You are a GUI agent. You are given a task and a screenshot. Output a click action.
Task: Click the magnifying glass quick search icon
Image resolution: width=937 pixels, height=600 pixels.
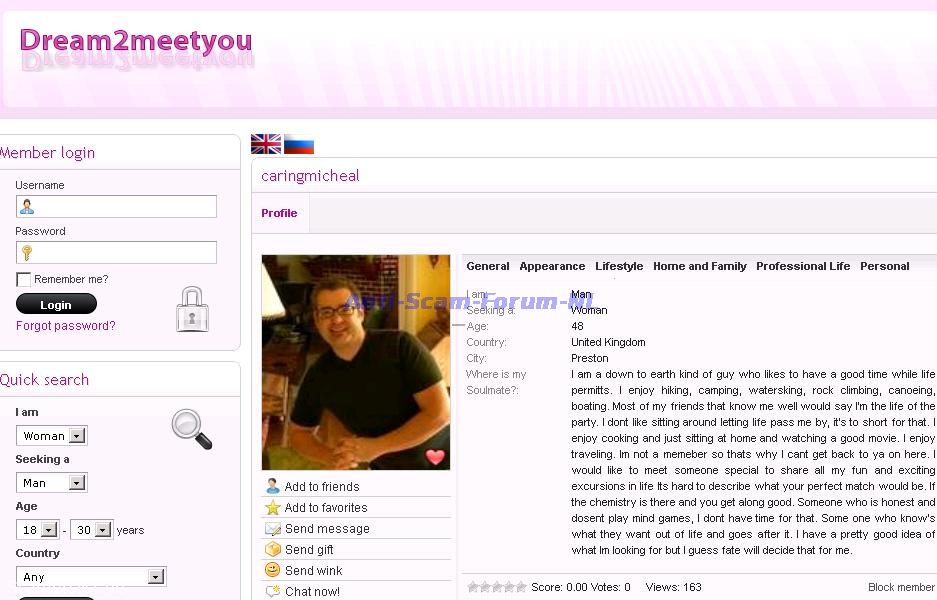click(191, 429)
